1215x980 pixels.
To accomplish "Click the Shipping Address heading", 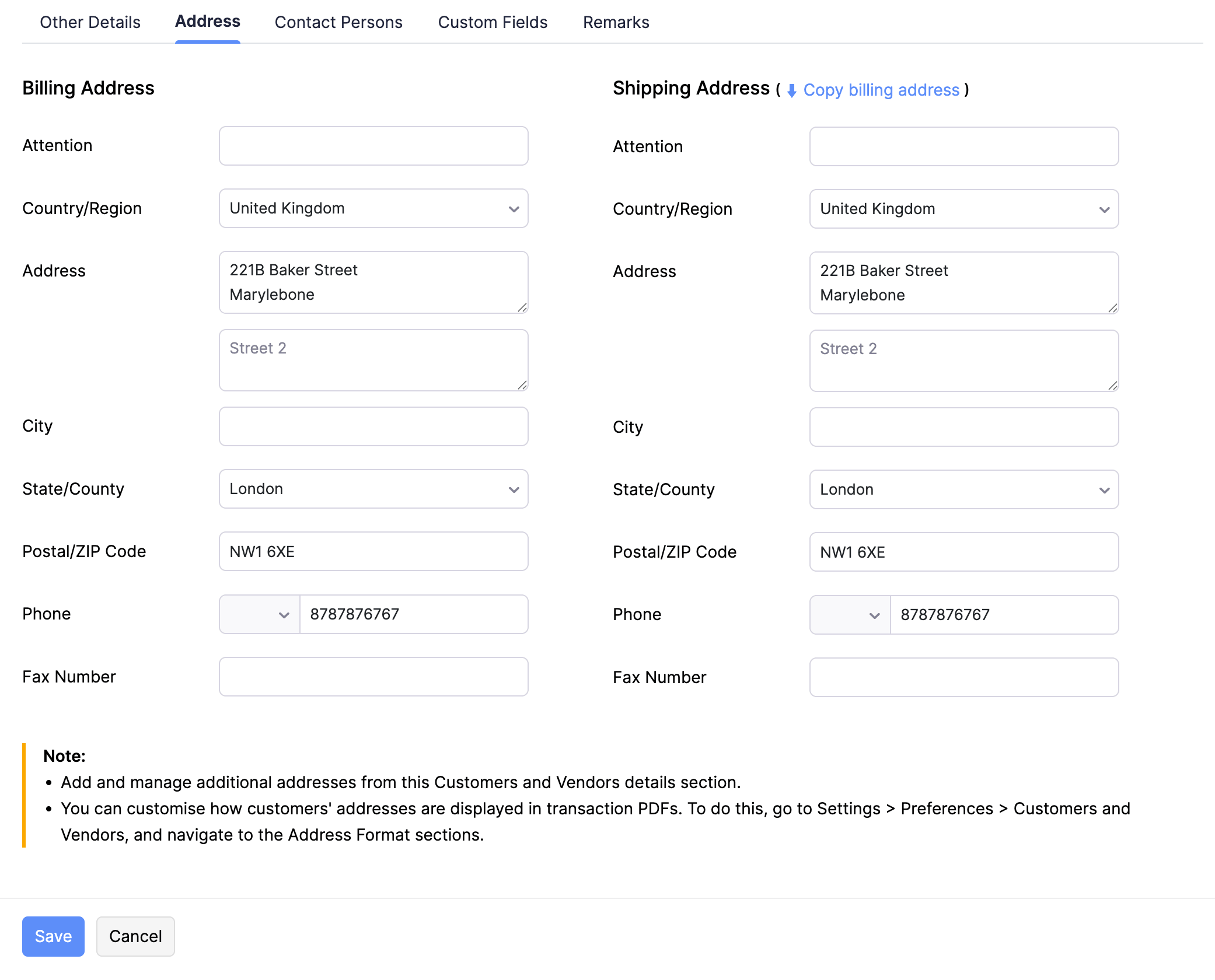I will pos(691,88).
